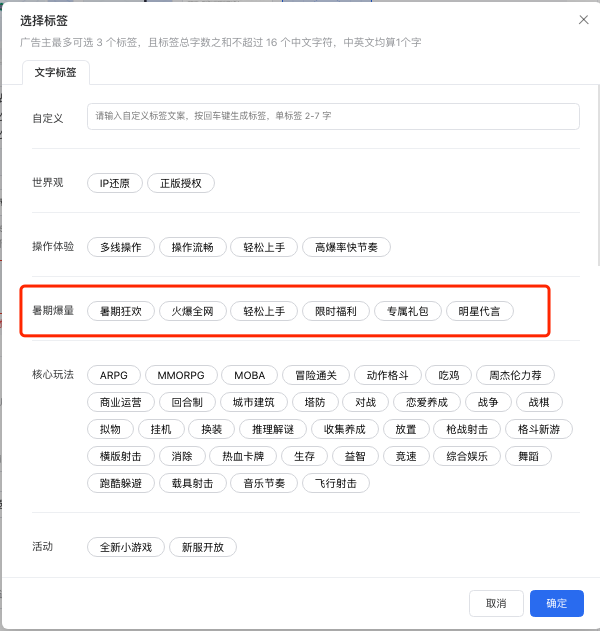Choose the 专属礼包 tag

point(408,311)
